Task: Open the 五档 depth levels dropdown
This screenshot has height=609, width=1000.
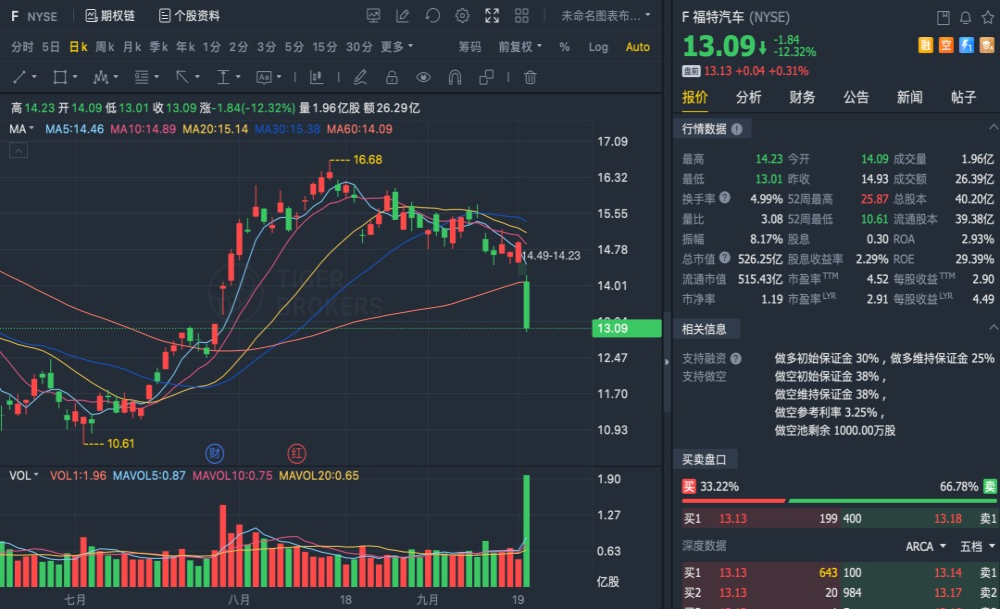Action: [978, 547]
